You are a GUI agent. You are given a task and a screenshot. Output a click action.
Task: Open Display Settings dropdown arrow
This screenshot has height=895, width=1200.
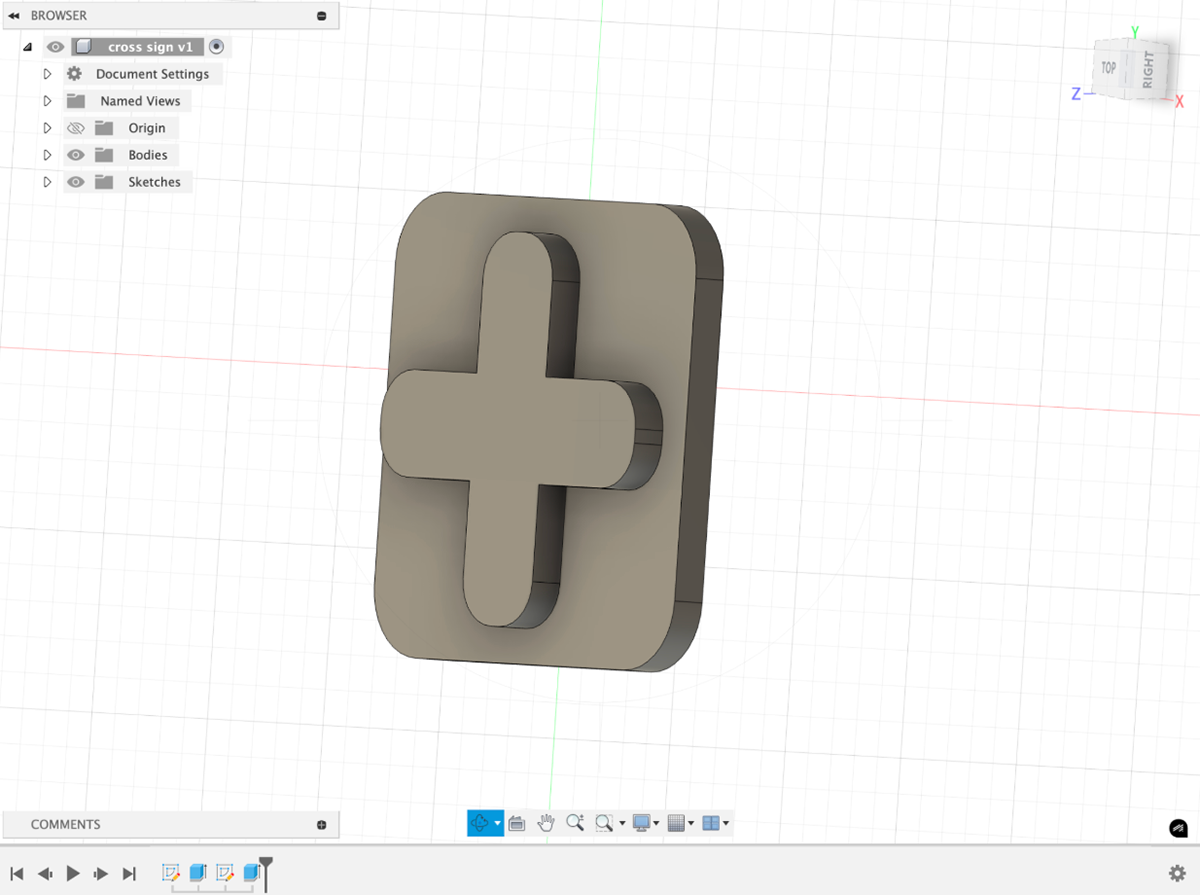tap(656, 824)
